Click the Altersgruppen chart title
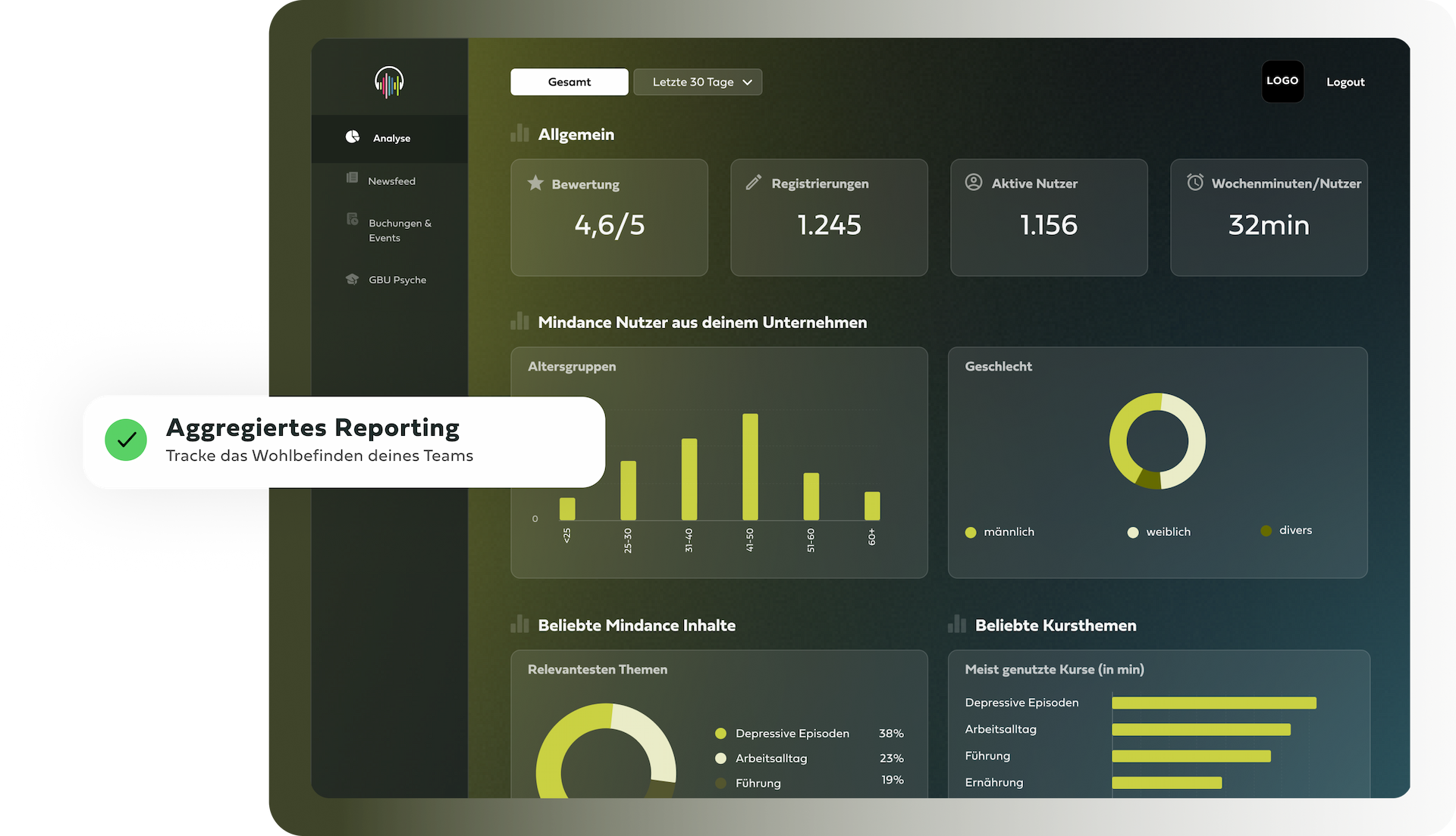The width and height of the screenshot is (1456, 836). (572, 366)
